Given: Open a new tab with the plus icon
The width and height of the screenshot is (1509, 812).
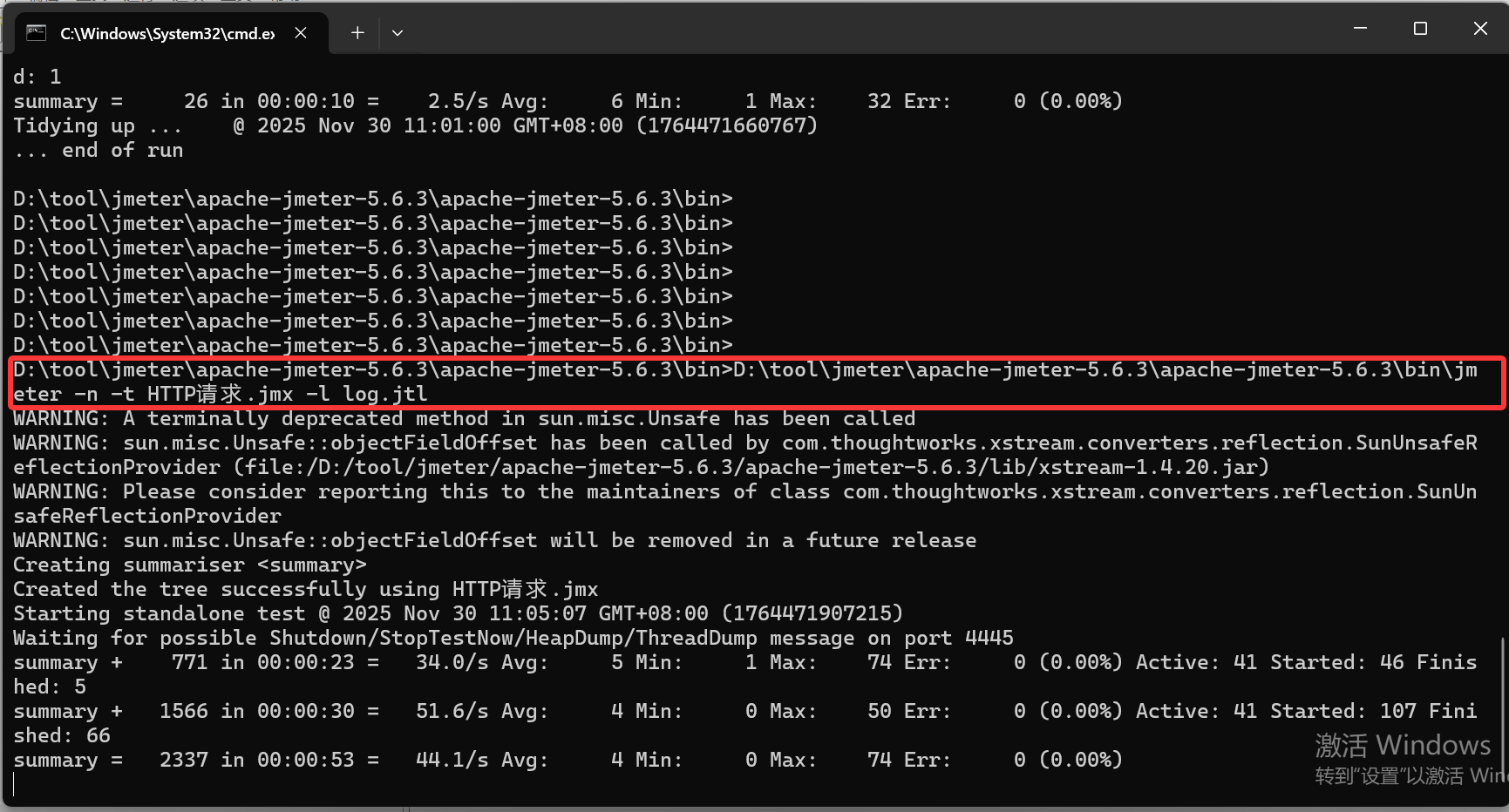Looking at the screenshot, I should click(357, 33).
